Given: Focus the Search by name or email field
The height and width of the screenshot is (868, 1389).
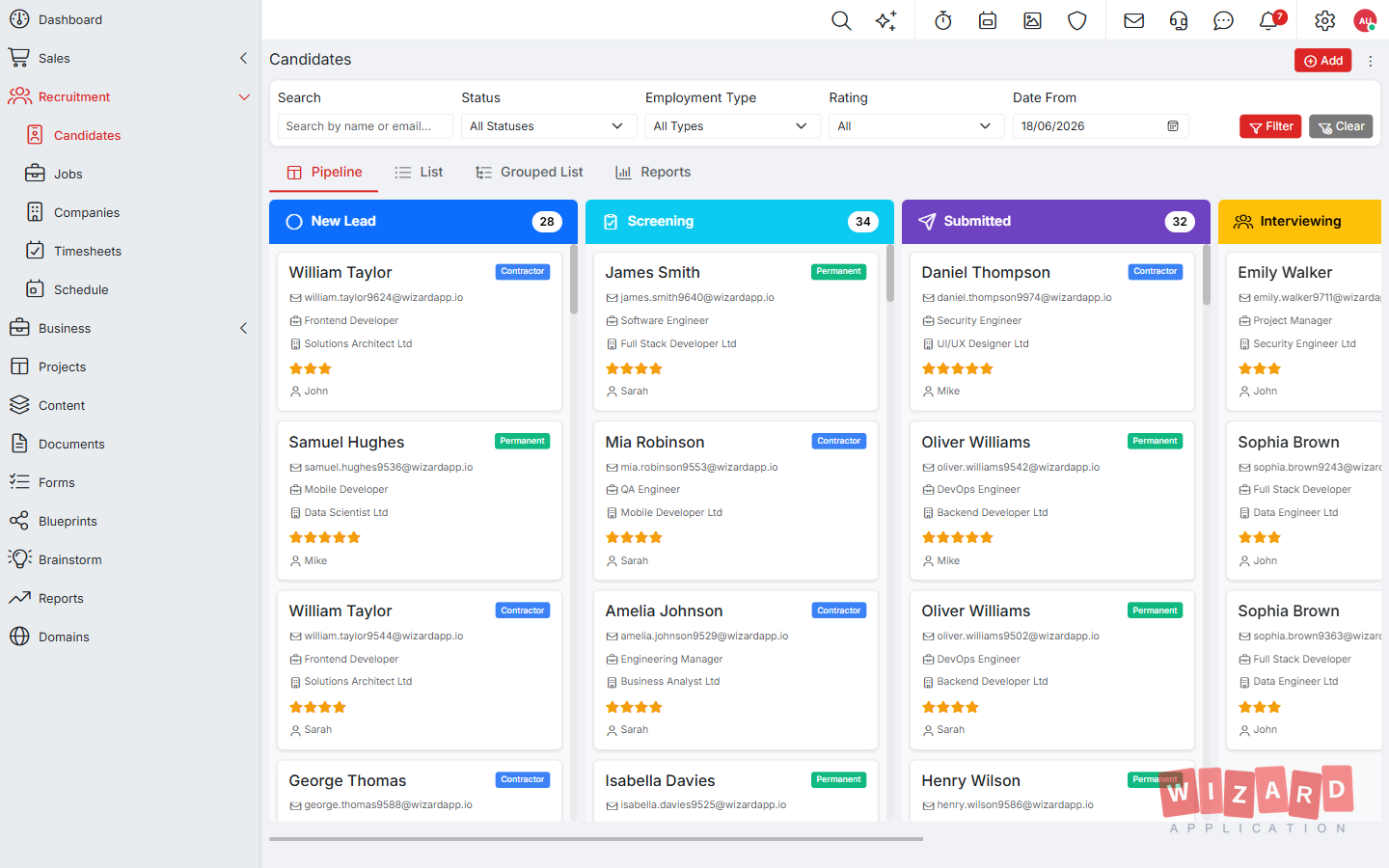Looking at the screenshot, I should click(x=366, y=126).
